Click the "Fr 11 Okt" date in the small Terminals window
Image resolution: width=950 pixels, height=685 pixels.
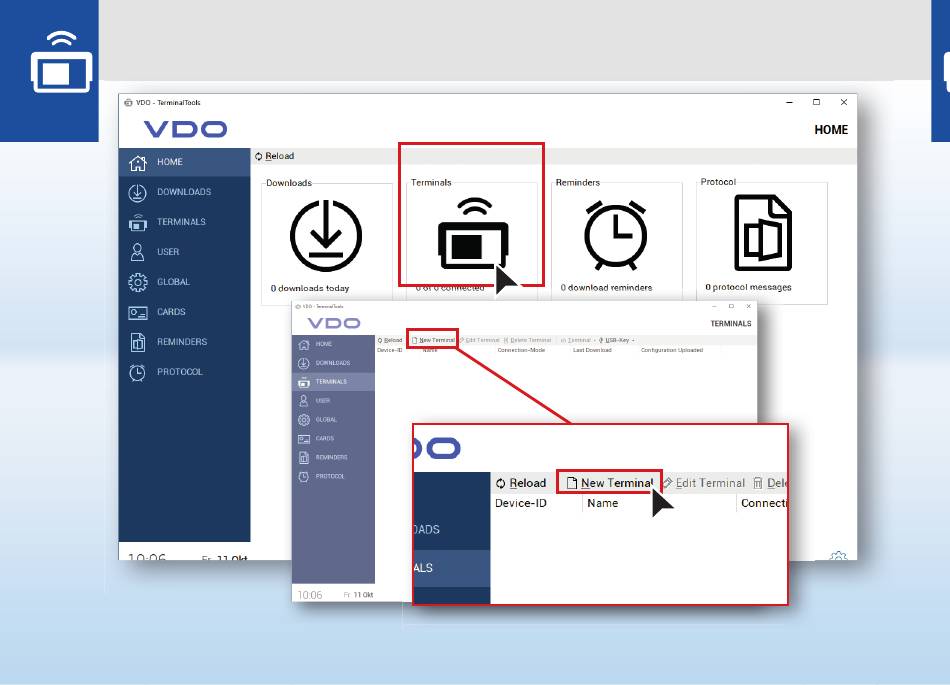[x=358, y=595]
